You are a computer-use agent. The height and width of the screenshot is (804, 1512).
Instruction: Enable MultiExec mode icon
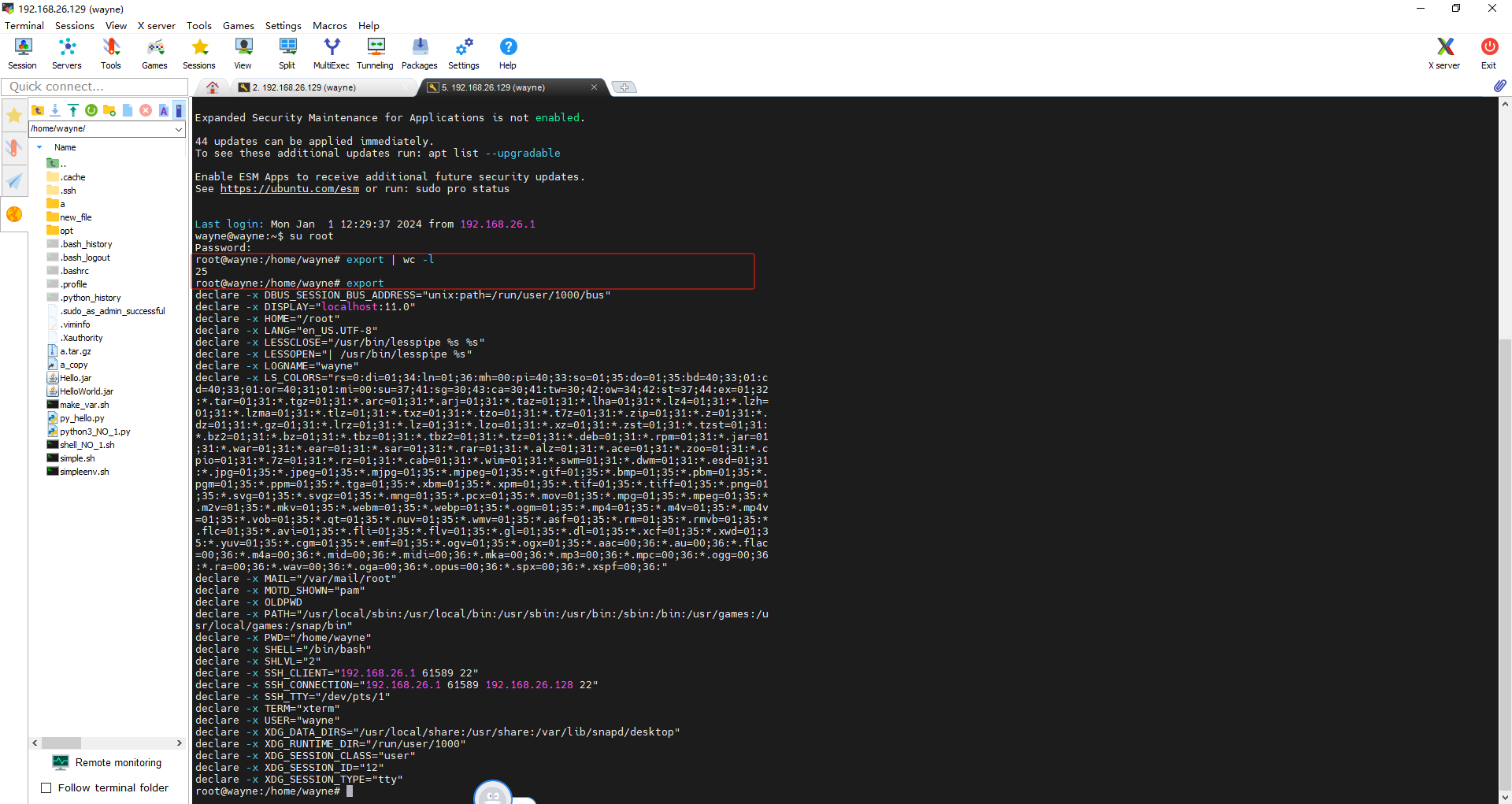click(x=332, y=54)
